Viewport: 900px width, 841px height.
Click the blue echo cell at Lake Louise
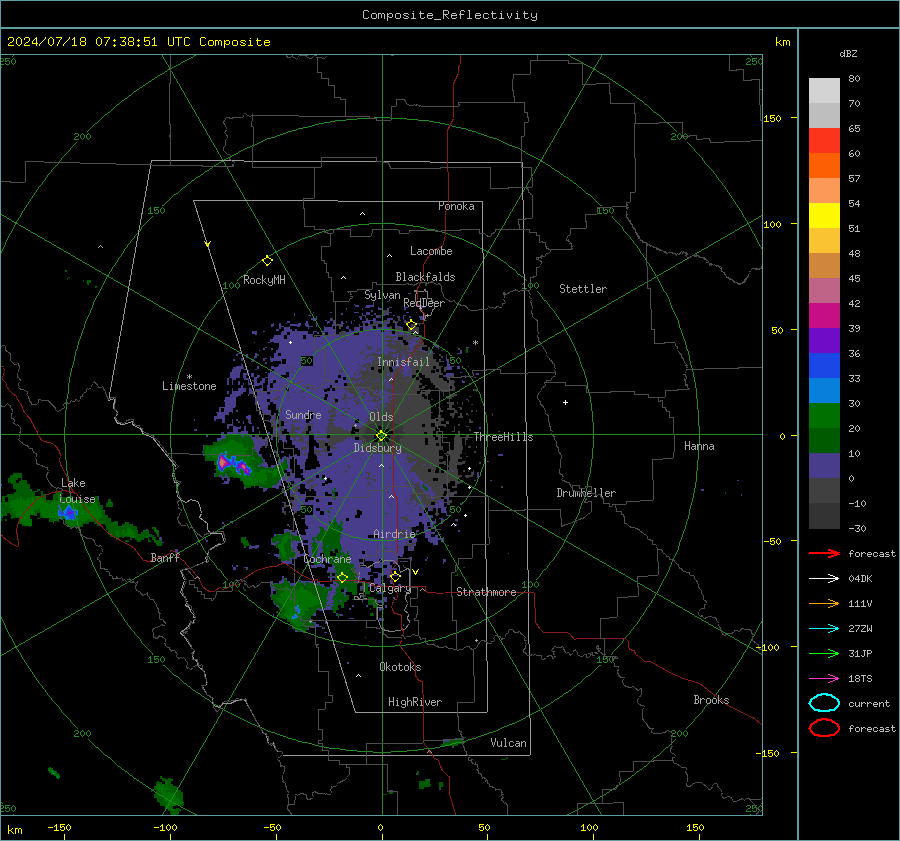pyautogui.click(x=68, y=512)
